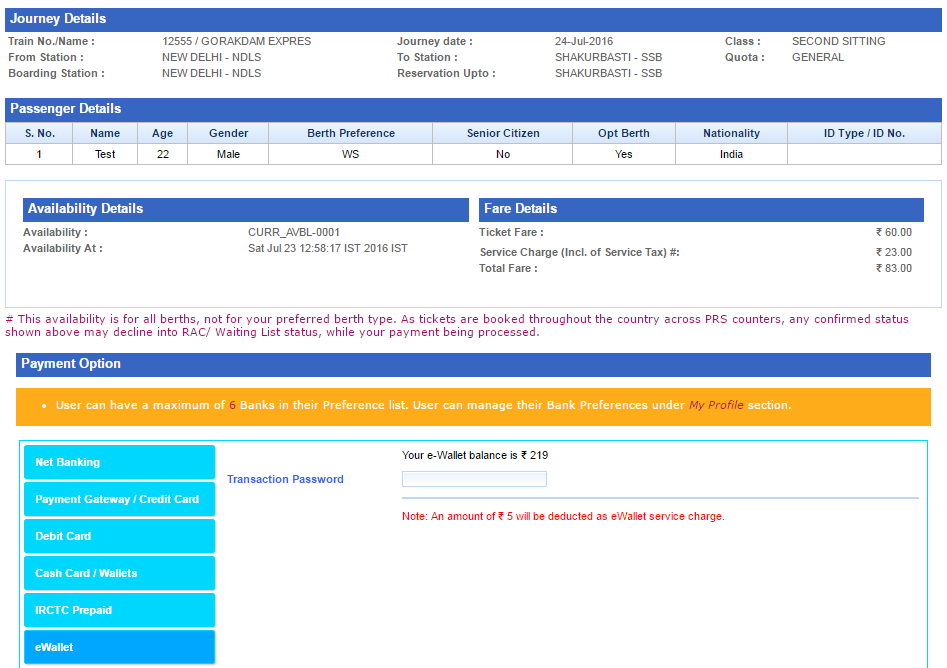Click the train name 12555 / GORAKDAM EXPRES
The width and height of the screenshot is (947, 668).
pos(236,41)
